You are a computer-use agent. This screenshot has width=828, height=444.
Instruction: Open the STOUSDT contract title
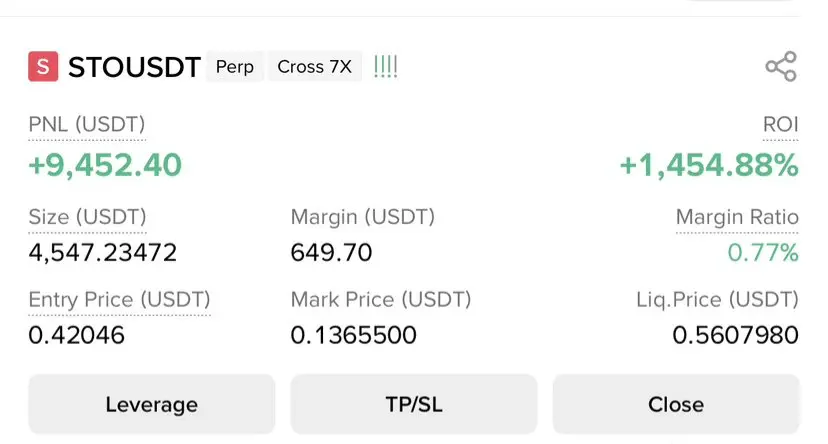pos(134,67)
